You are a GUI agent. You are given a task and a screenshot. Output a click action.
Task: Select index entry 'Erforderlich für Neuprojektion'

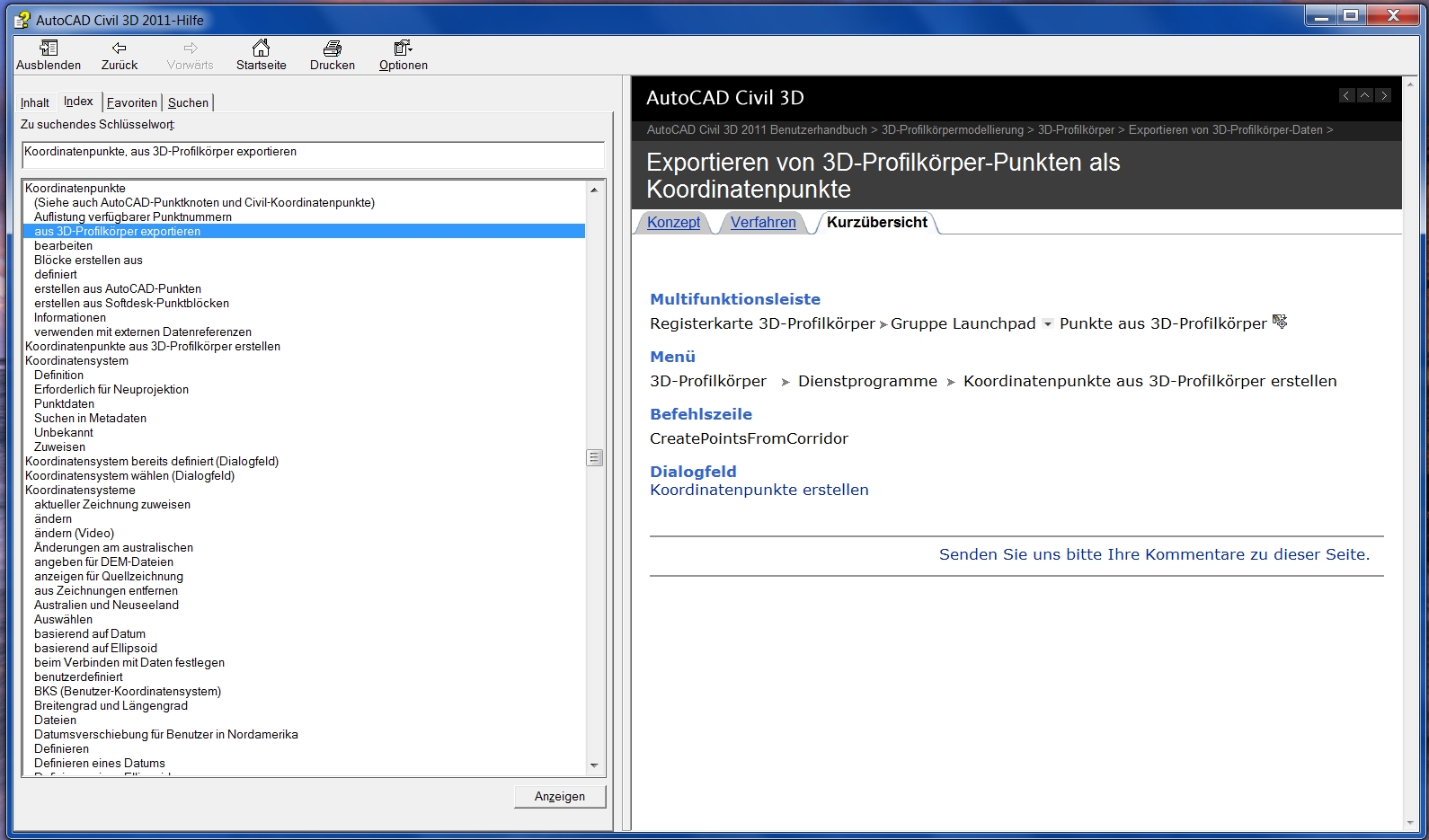111,389
